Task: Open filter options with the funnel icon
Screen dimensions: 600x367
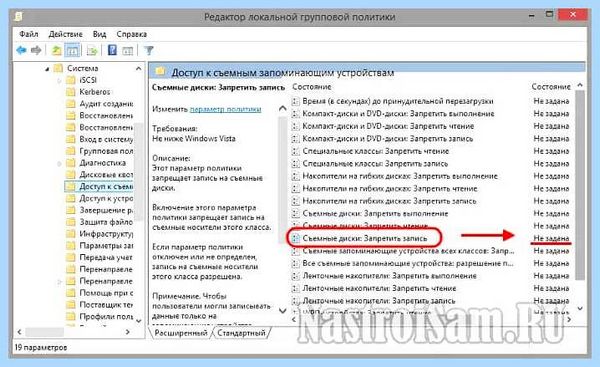Action: (148, 50)
